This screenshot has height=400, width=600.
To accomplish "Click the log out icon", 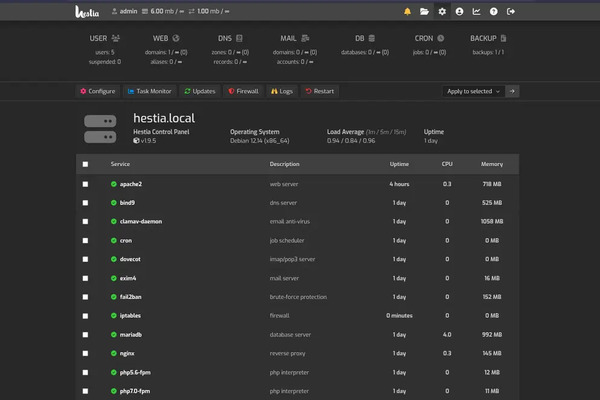I will (511, 11).
